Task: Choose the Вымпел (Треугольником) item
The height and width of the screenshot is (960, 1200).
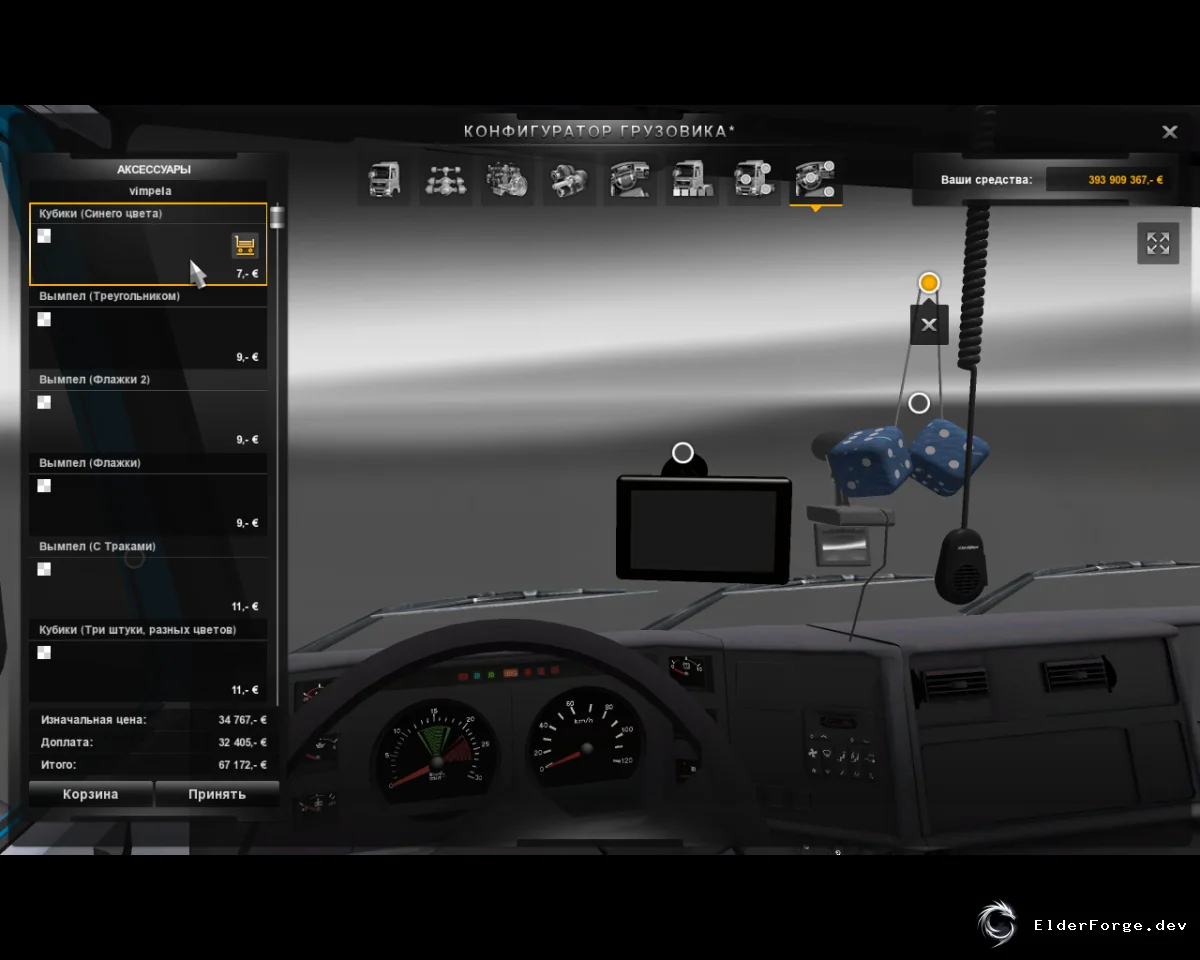Action: pos(148,327)
